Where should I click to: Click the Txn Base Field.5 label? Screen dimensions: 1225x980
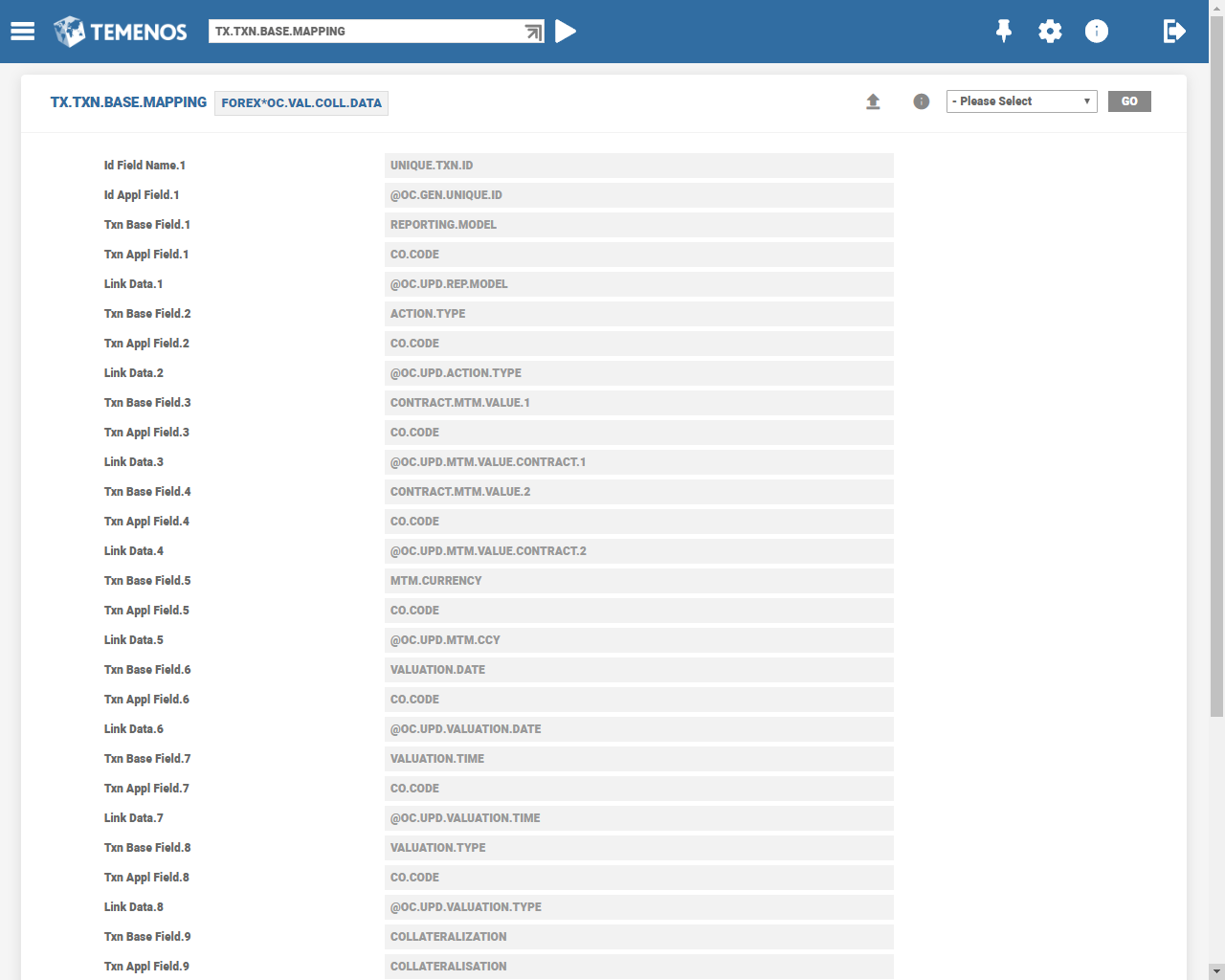point(147,581)
